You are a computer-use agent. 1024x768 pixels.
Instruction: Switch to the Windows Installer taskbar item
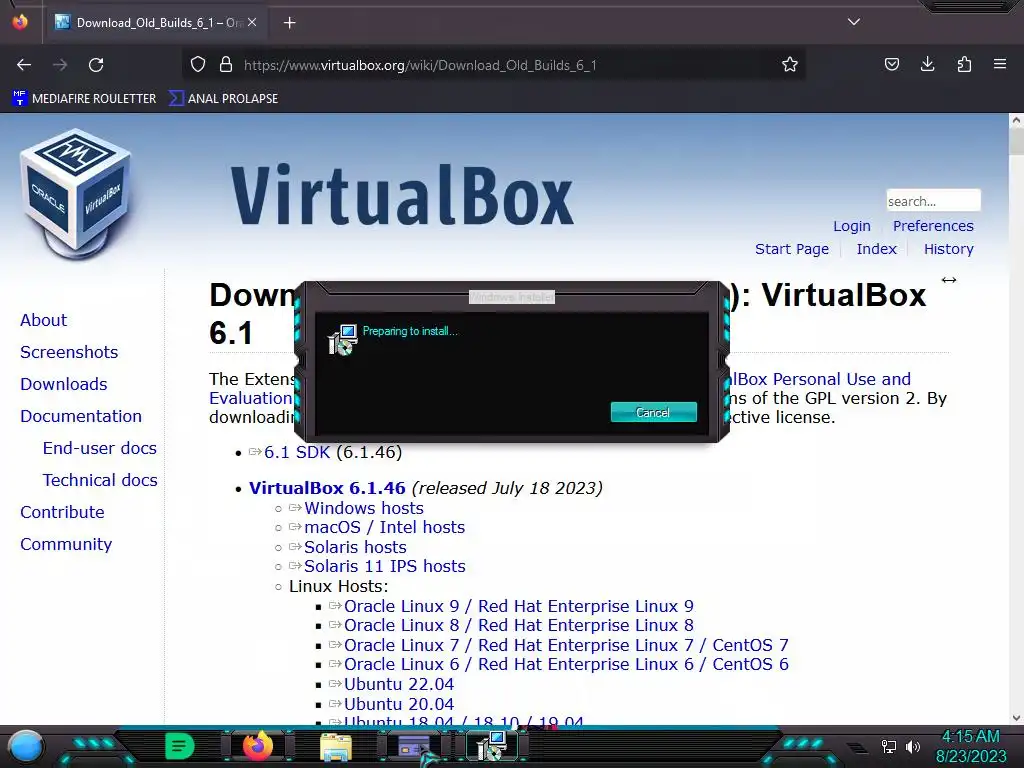[491, 746]
